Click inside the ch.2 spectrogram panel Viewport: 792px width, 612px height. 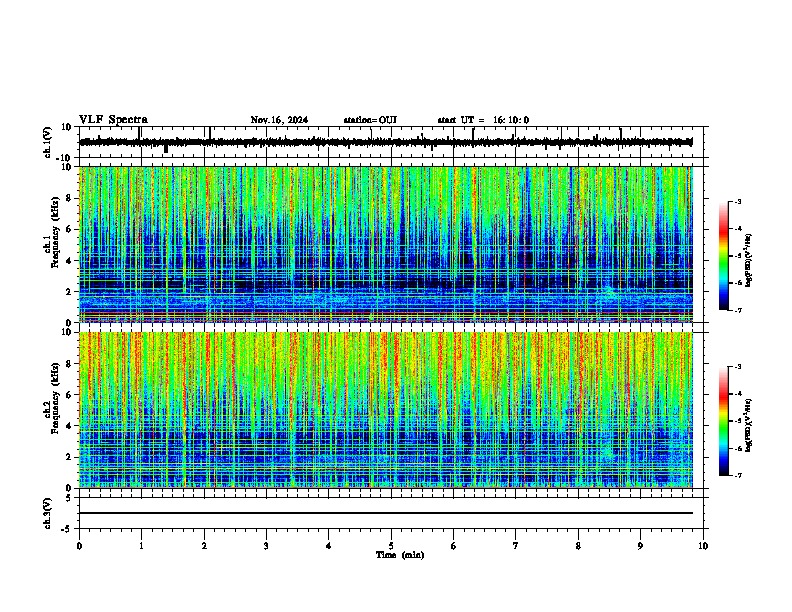pyautogui.click(x=386, y=410)
